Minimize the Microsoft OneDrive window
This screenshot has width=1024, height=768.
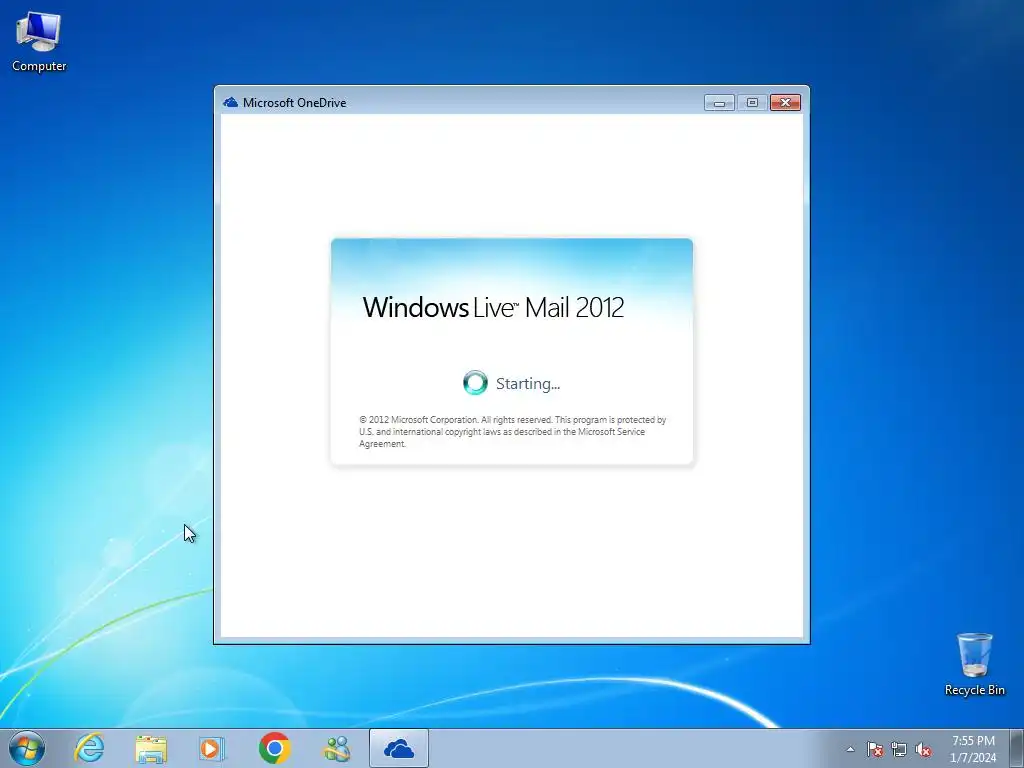click(x=719, y=103)
